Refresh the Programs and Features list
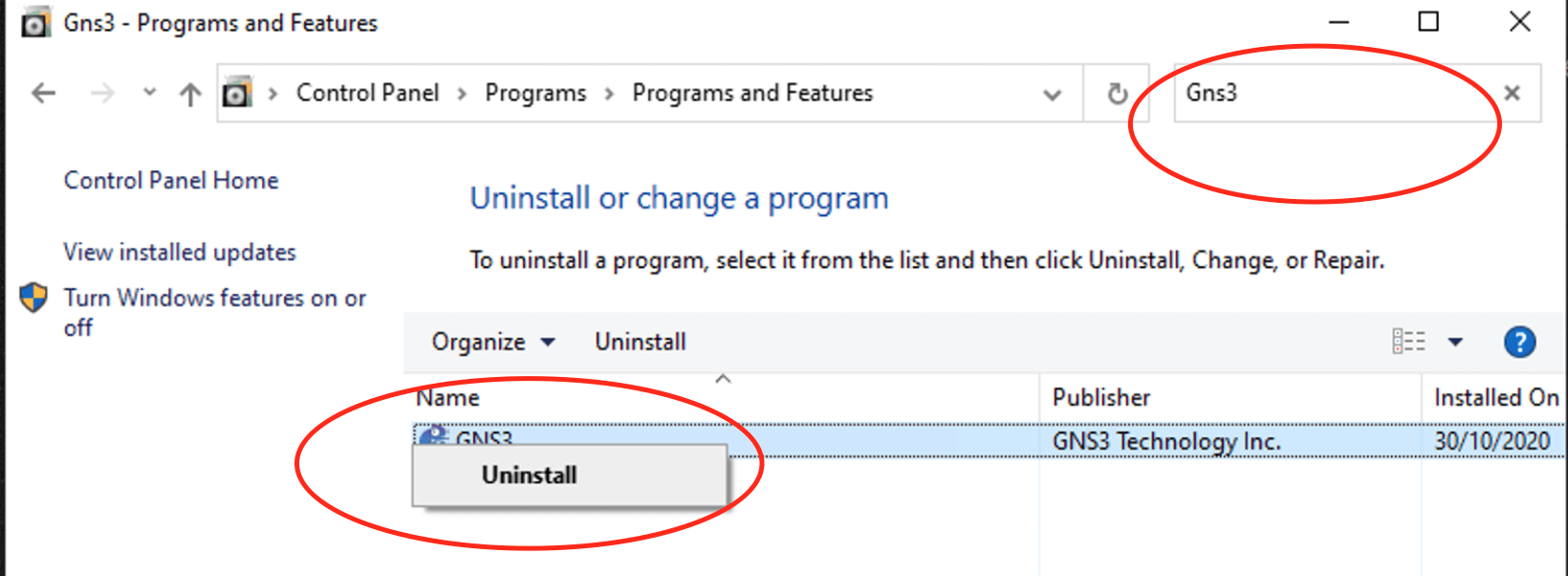This screenshot has width=1568, height=576. pyautogui.click(x=1117, y=94)
